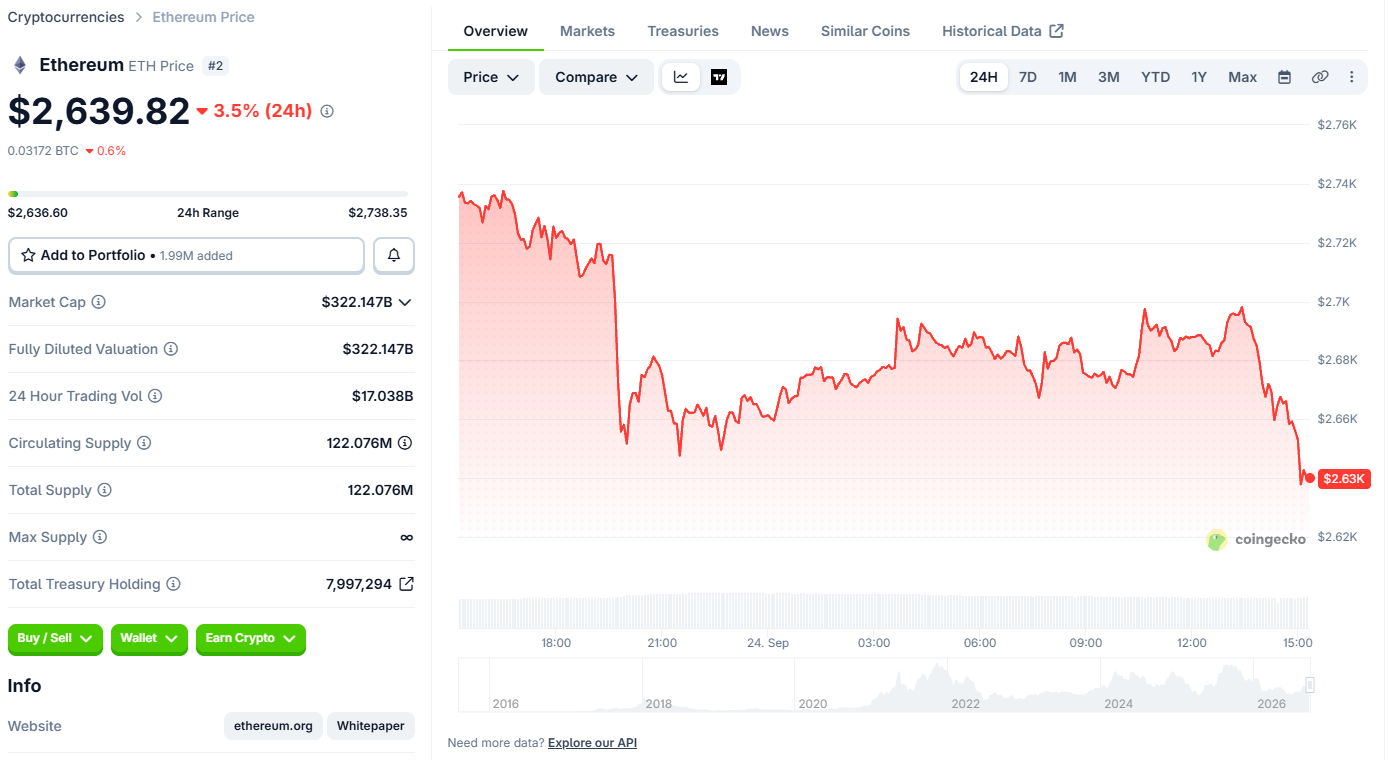Switch to the Overview tab
This screenshot has height=760, width=1390.
click(496, 31)
